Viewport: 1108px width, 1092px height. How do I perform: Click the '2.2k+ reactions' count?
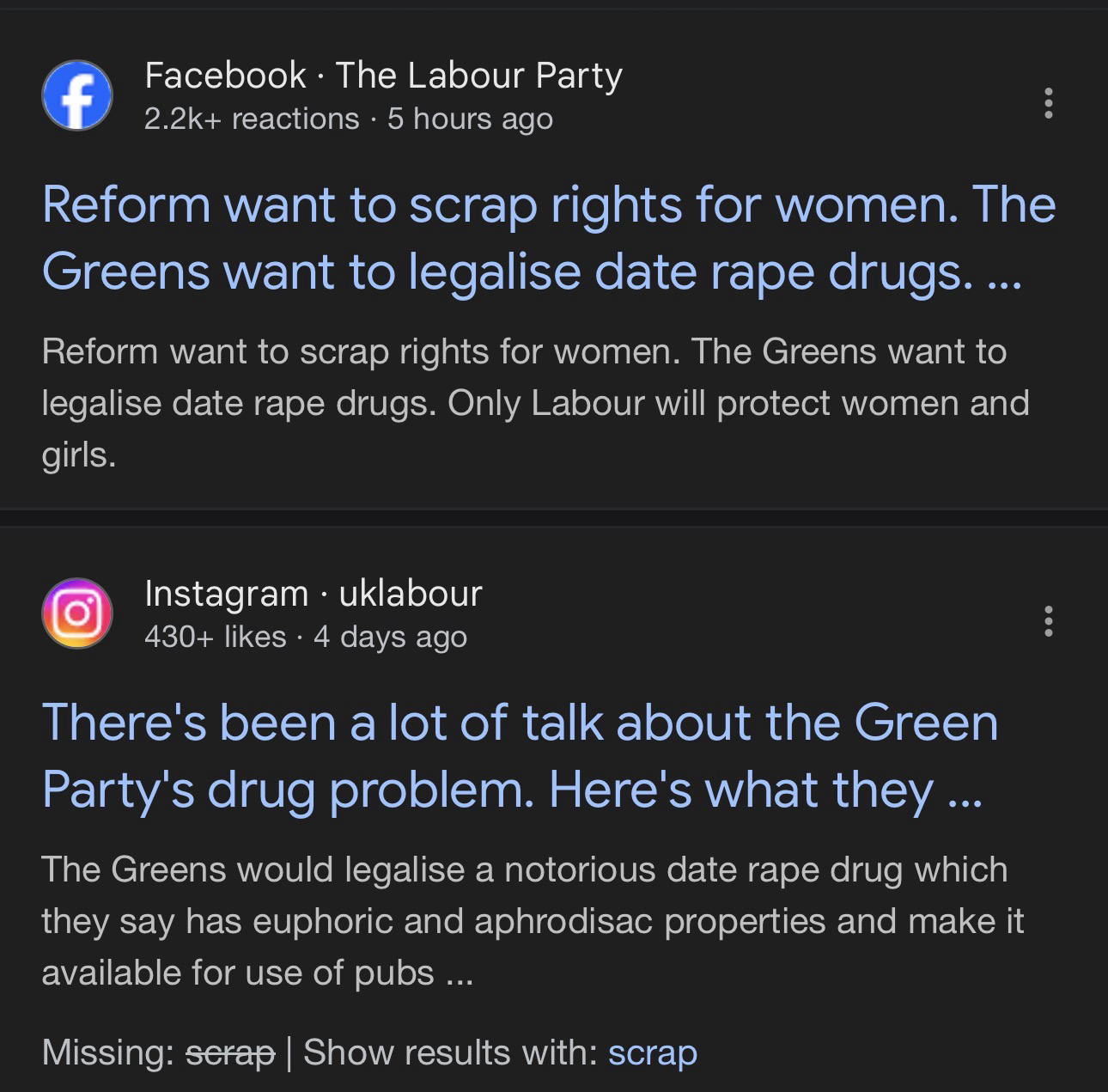[252, 119]
